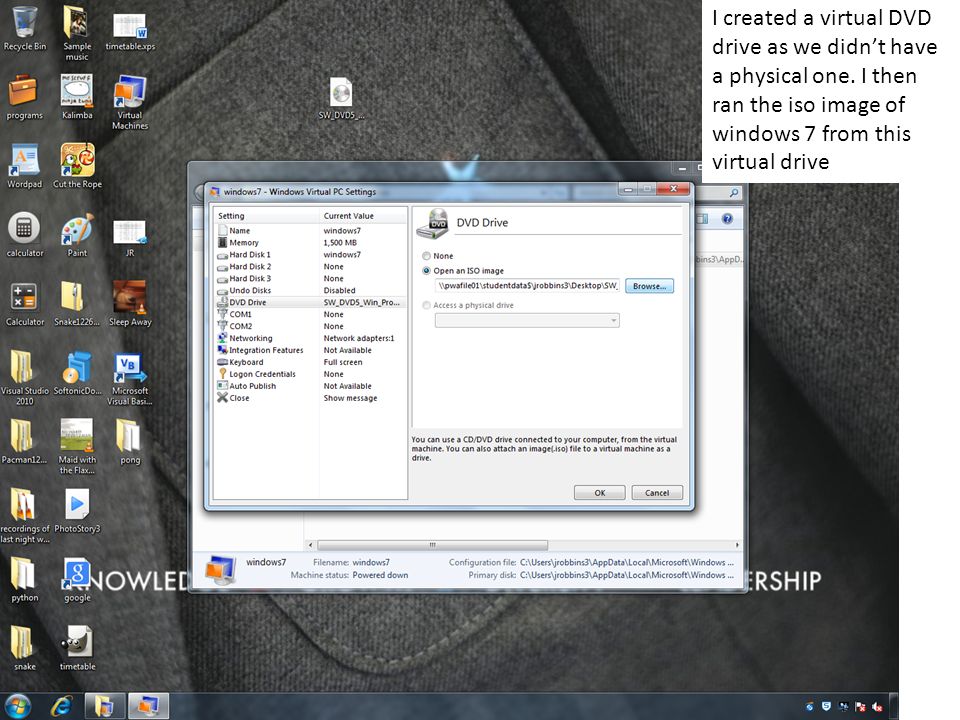Select the Hard Disk 1 setting
Screen dimensions: 960x720
point(310,255)
